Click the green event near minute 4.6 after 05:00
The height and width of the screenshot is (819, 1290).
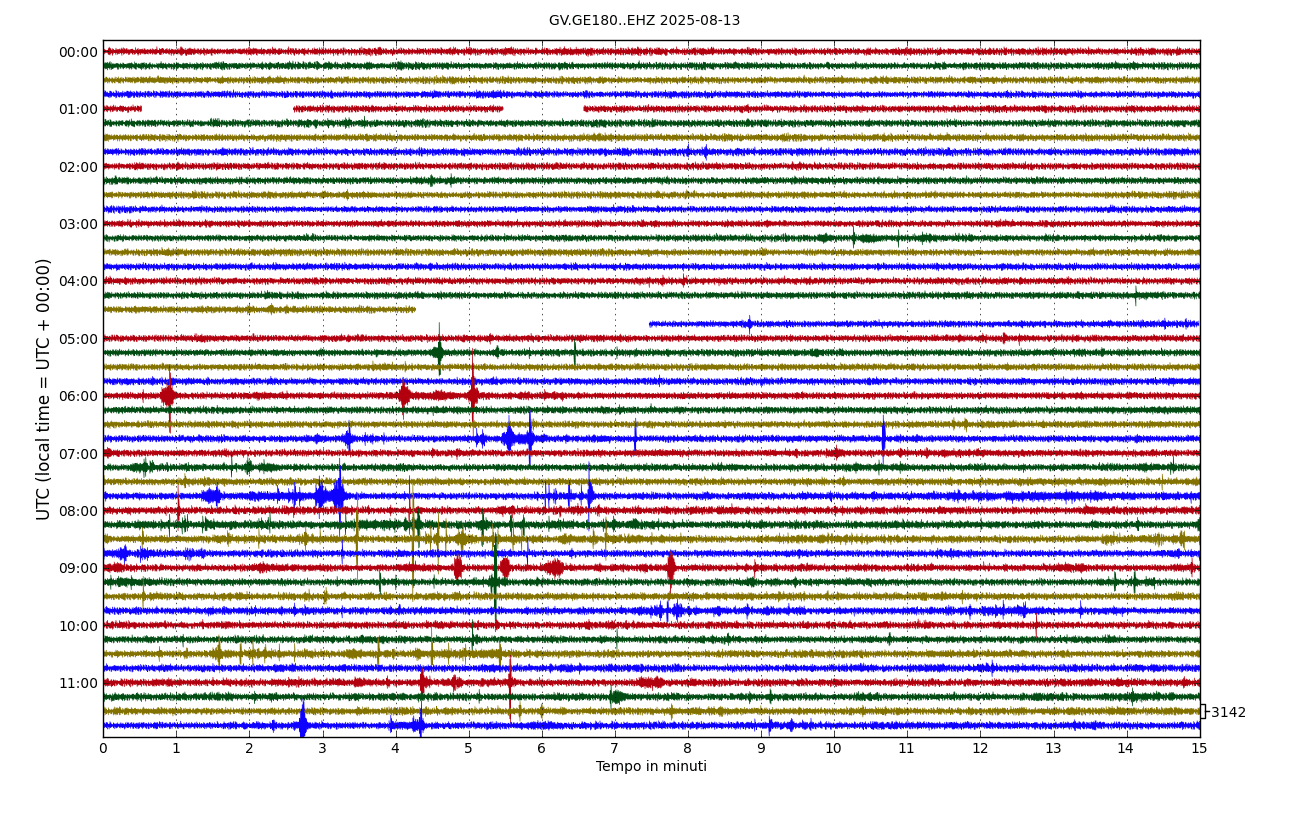click(x=438, y=352)
